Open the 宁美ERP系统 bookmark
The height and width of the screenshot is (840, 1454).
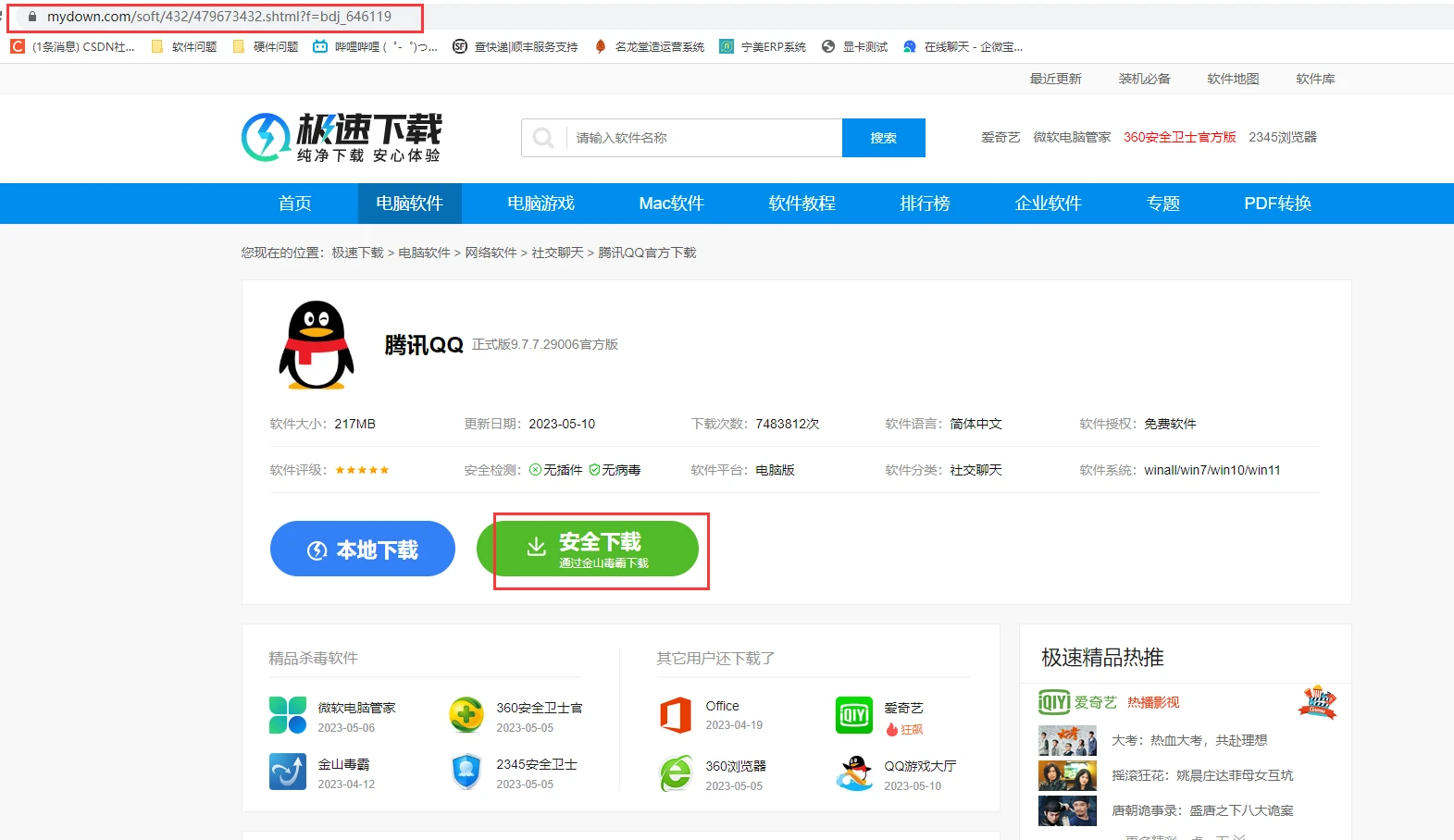(763, 46)
